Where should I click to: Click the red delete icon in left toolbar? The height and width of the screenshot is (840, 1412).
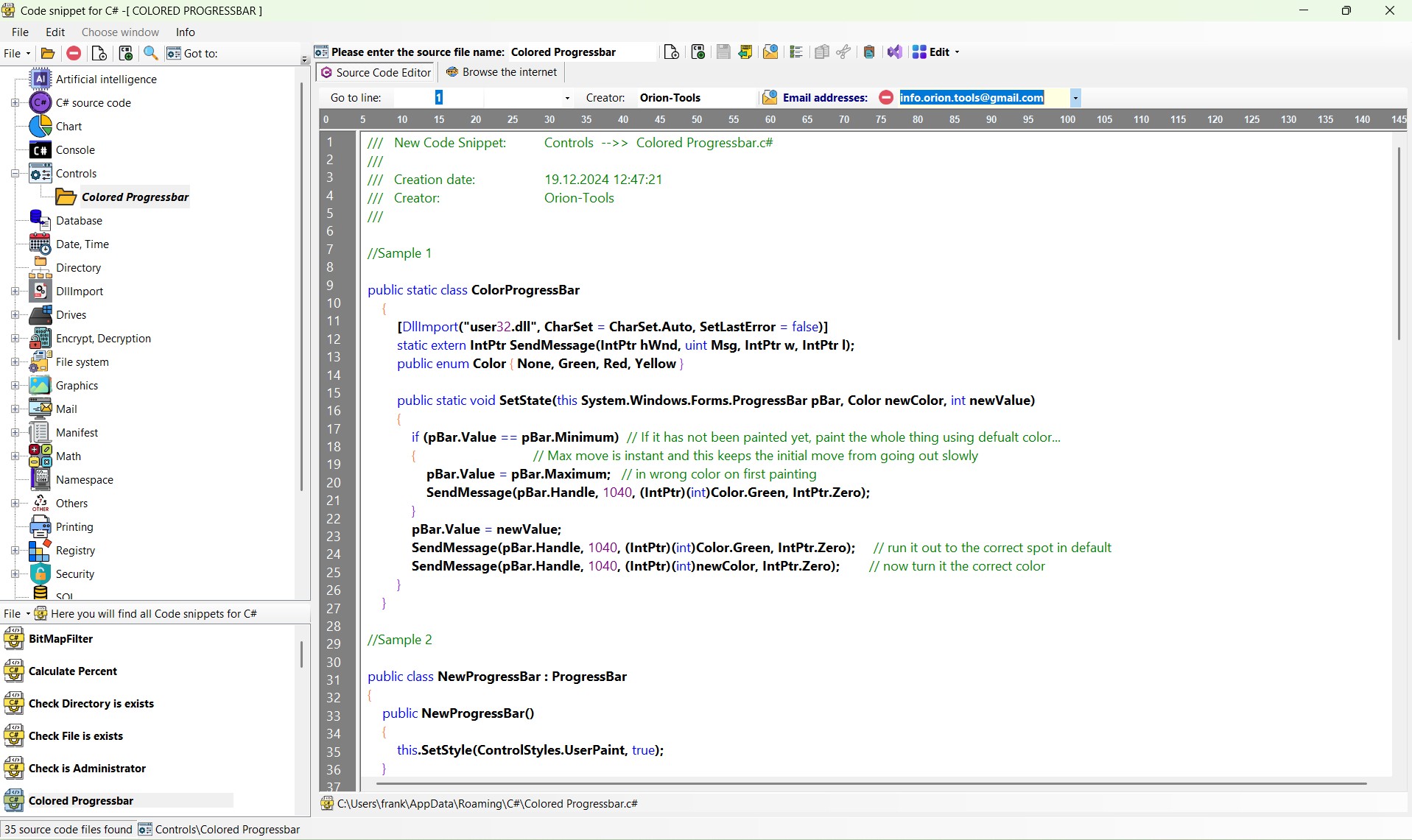click(x=74, y=53)
